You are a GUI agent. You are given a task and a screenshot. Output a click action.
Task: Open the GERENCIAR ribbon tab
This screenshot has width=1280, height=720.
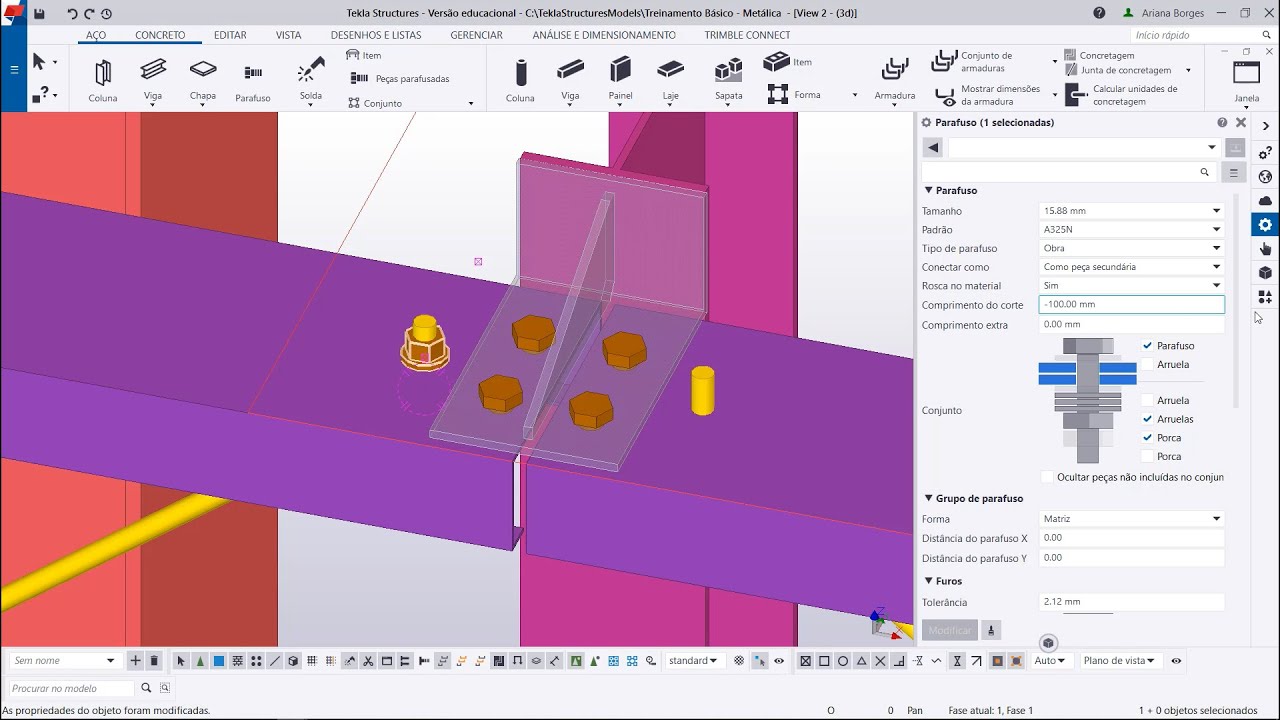tap(477, 35)
